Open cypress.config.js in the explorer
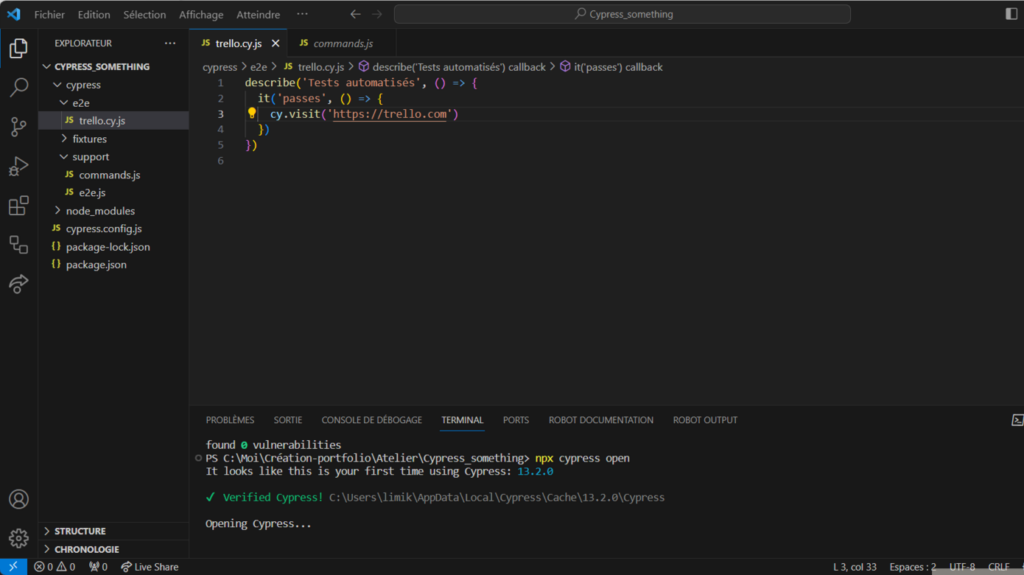The height and width of the screenshot is (575, 1024). pyautogui.click(x=103, y=229)
